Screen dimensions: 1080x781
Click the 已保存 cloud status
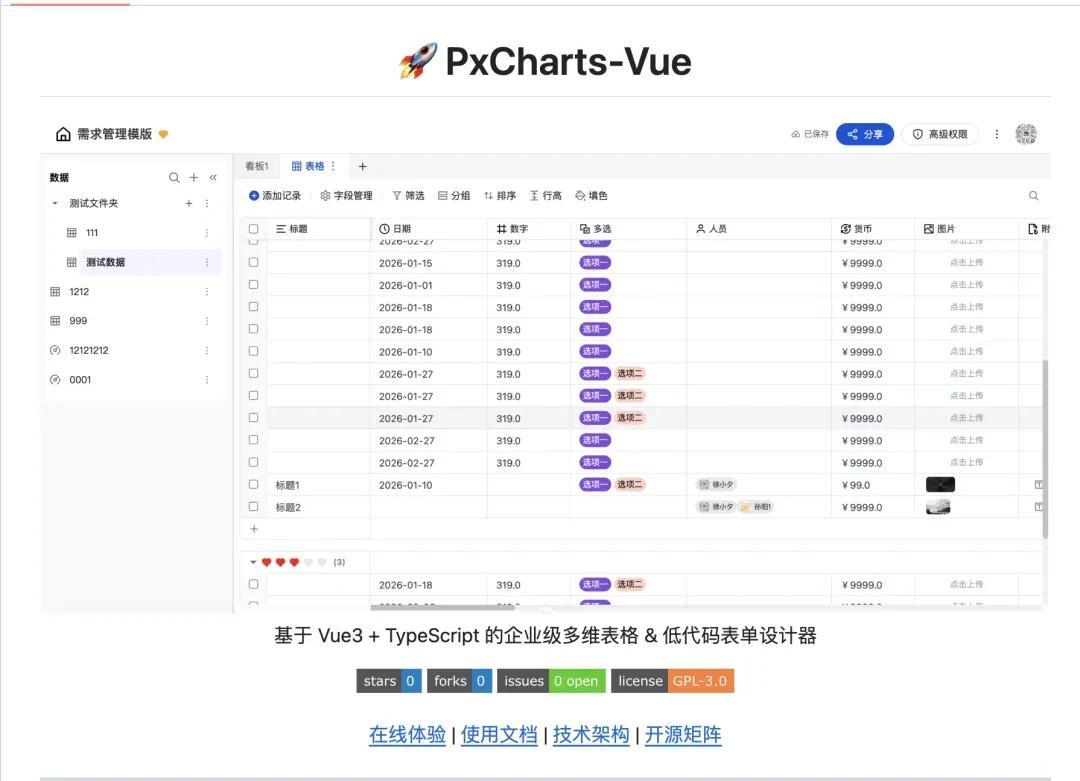click(x=810, y=134)
